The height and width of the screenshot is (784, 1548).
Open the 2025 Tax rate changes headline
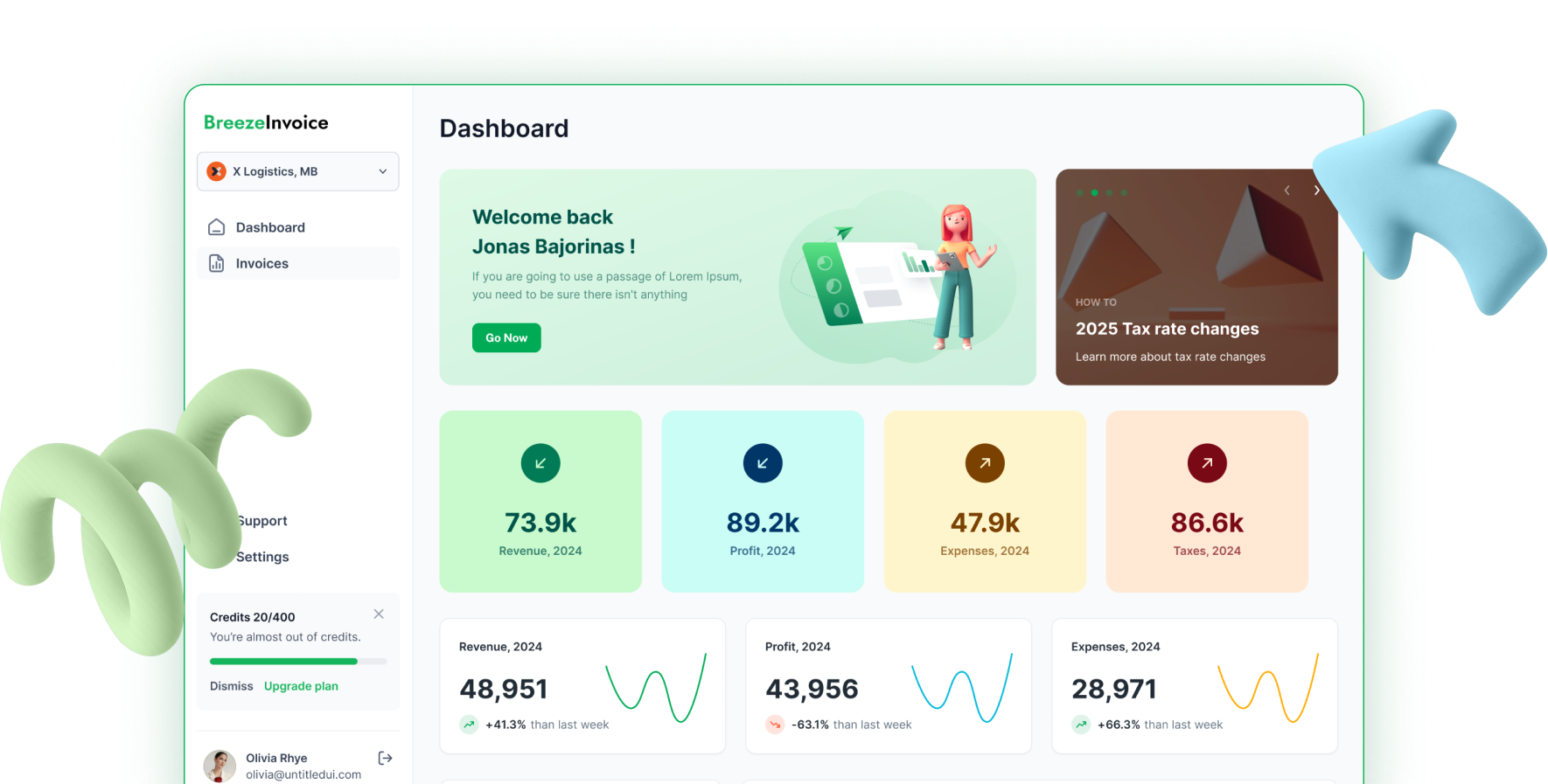point(1167,329)
